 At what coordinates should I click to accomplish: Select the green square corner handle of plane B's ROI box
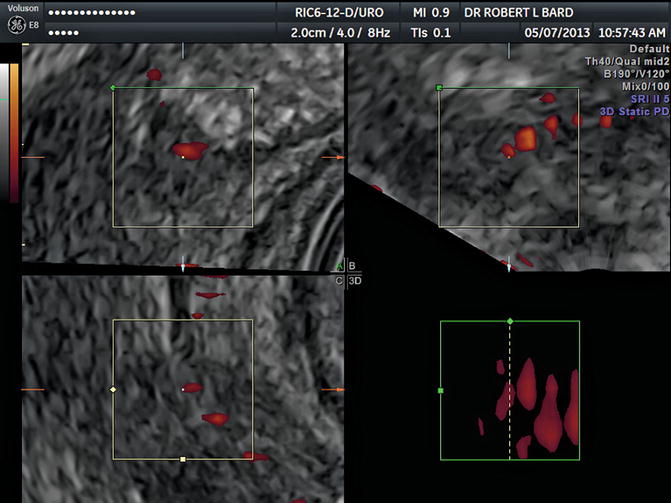(x=440, y=88)
